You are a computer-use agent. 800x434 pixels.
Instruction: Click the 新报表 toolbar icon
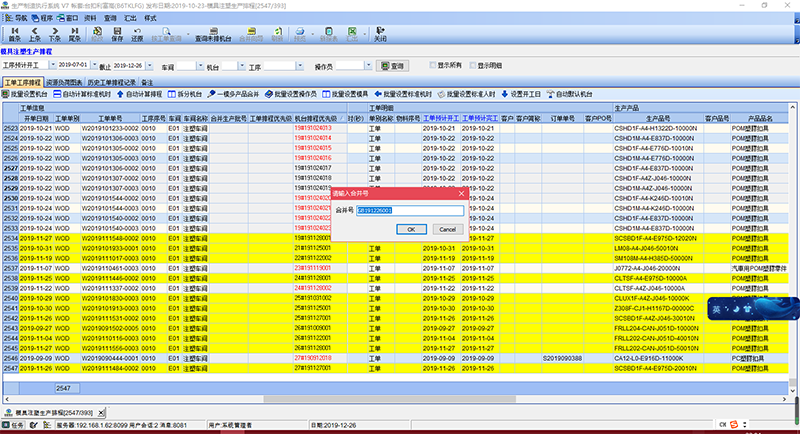click(329, 34)
